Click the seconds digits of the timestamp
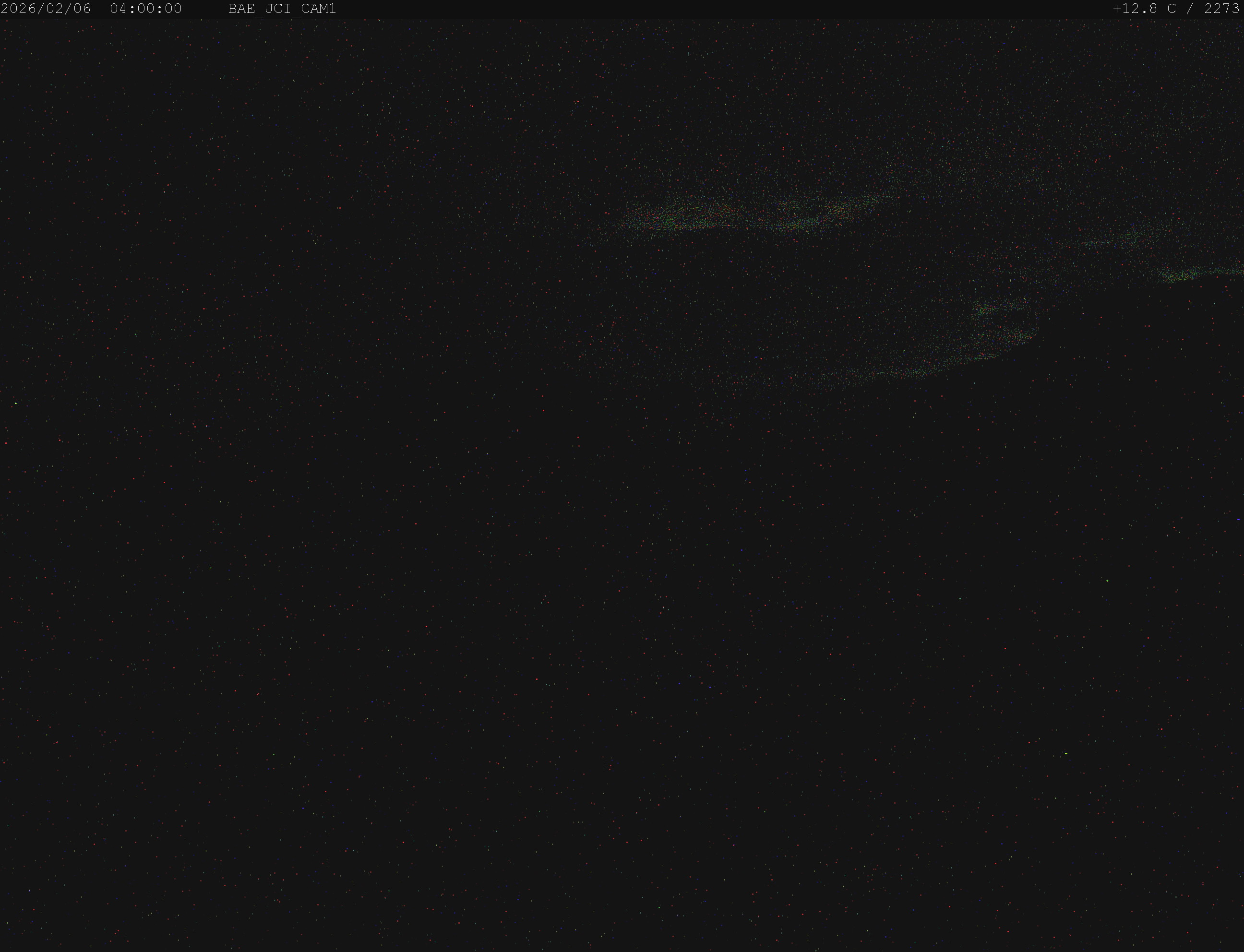 (x=173, y=9)
